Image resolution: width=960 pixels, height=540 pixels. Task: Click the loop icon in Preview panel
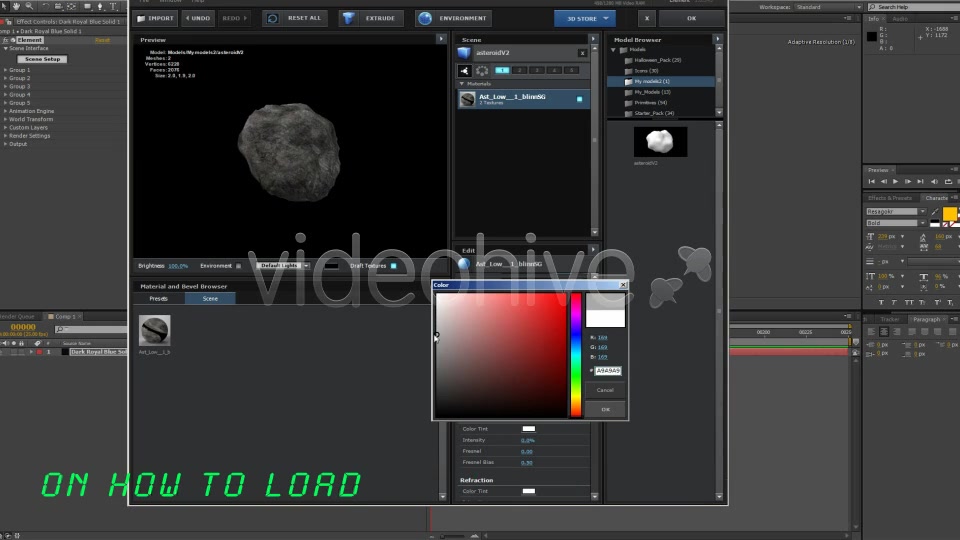948,182
